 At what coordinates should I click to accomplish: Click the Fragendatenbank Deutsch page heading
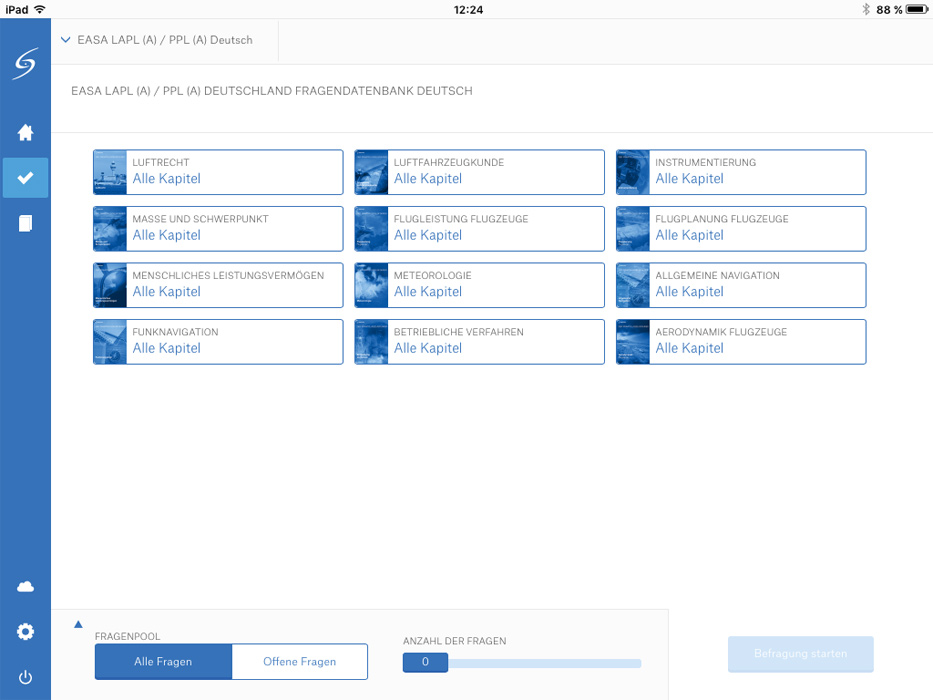272,91
